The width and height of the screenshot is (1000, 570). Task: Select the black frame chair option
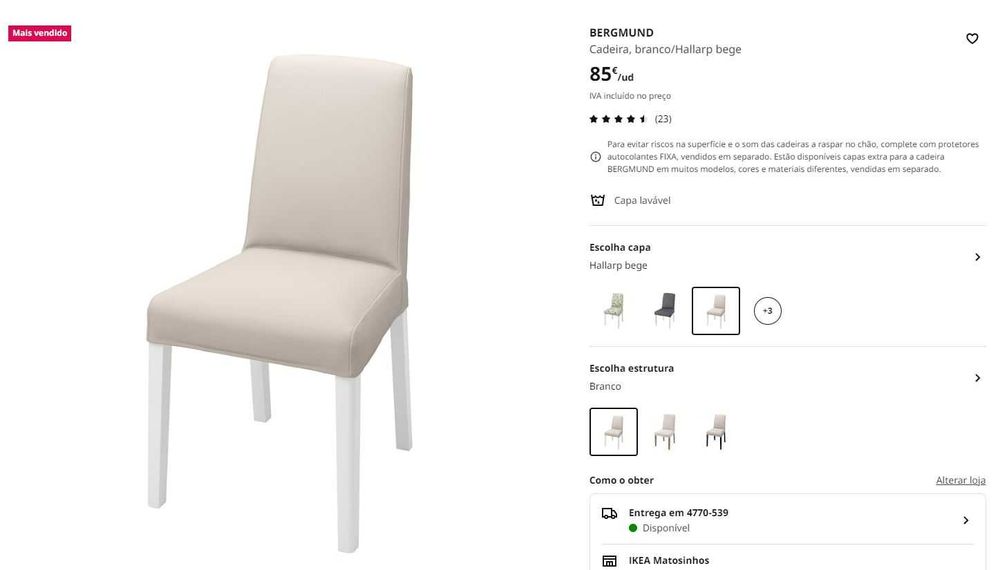point(716,432)
